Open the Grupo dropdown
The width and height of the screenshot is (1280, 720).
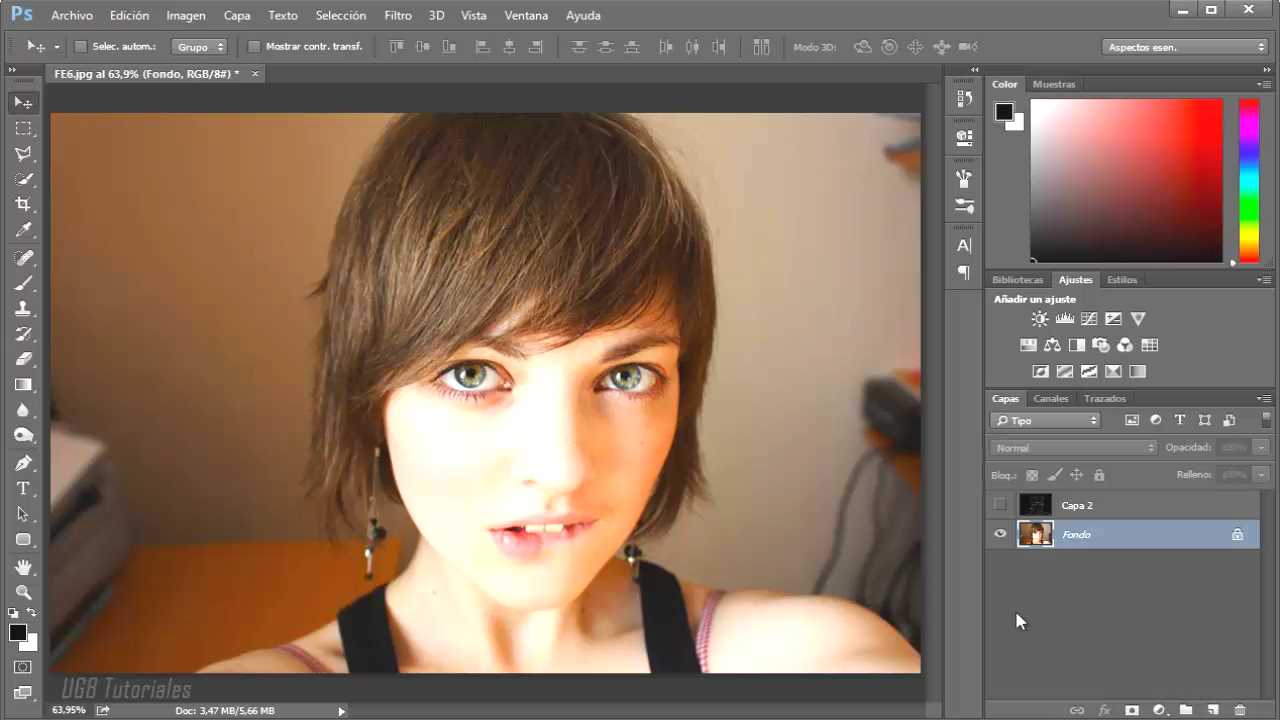pos(199,47)
